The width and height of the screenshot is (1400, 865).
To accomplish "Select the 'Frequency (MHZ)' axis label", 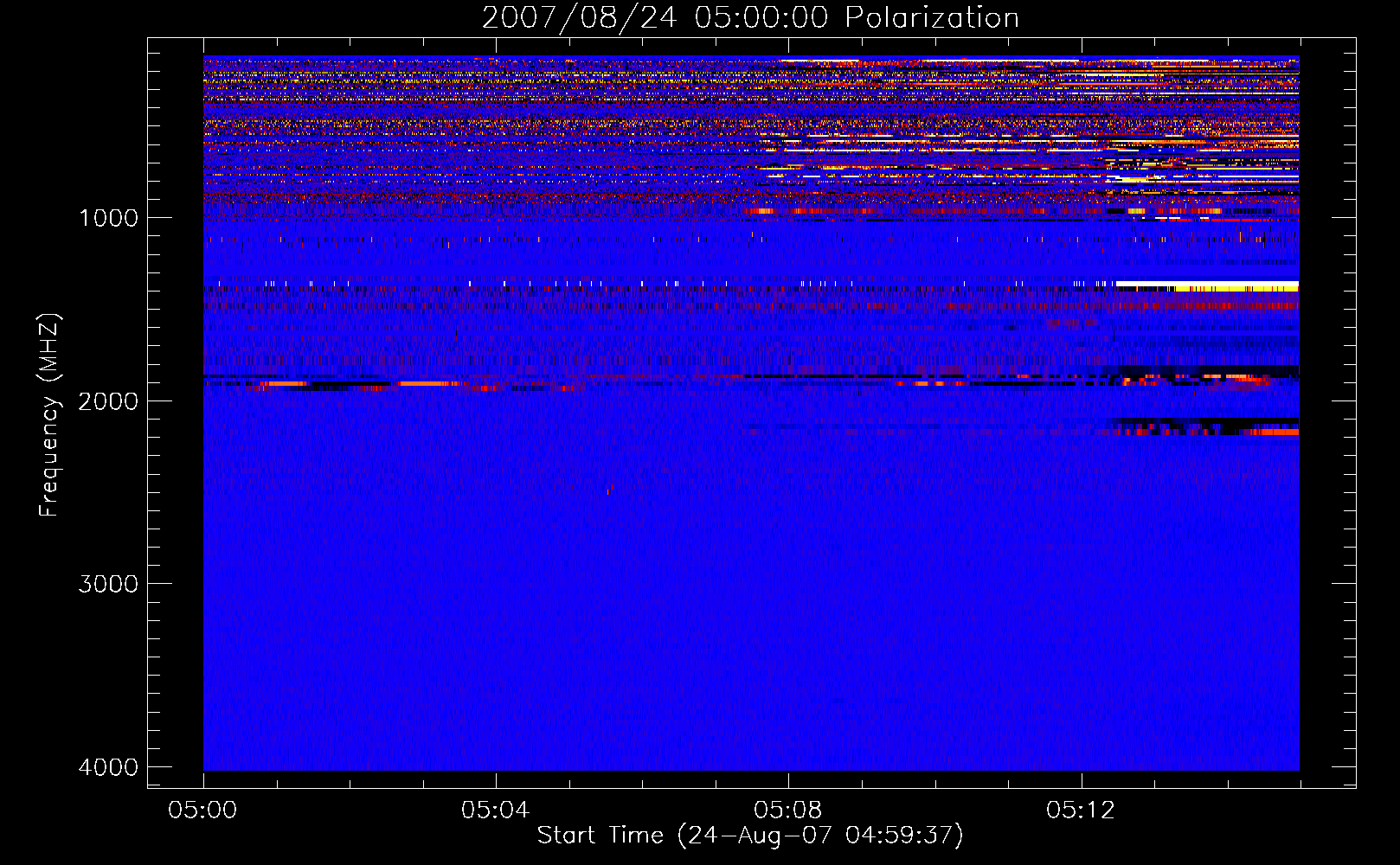I will [49, 414].
